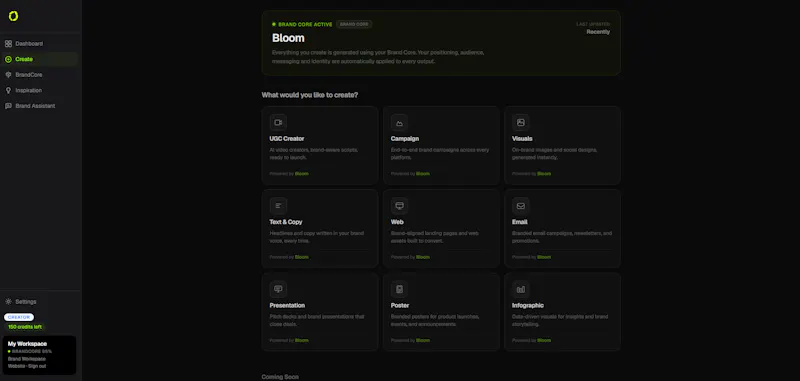
Task: Click the Presentation screen icon
Action: pyautogui.click(x=278, y=289)
